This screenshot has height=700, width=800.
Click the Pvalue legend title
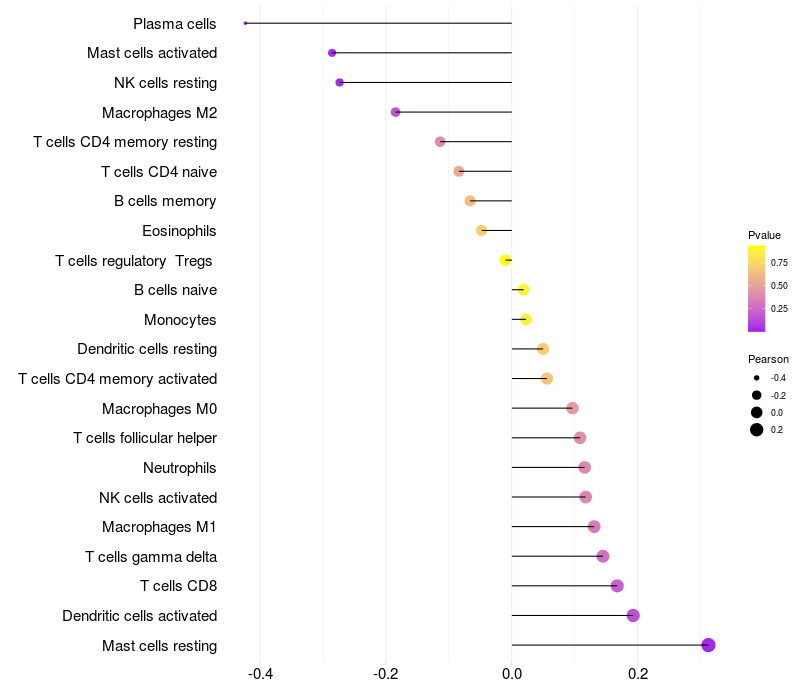(x=764, y=235)
